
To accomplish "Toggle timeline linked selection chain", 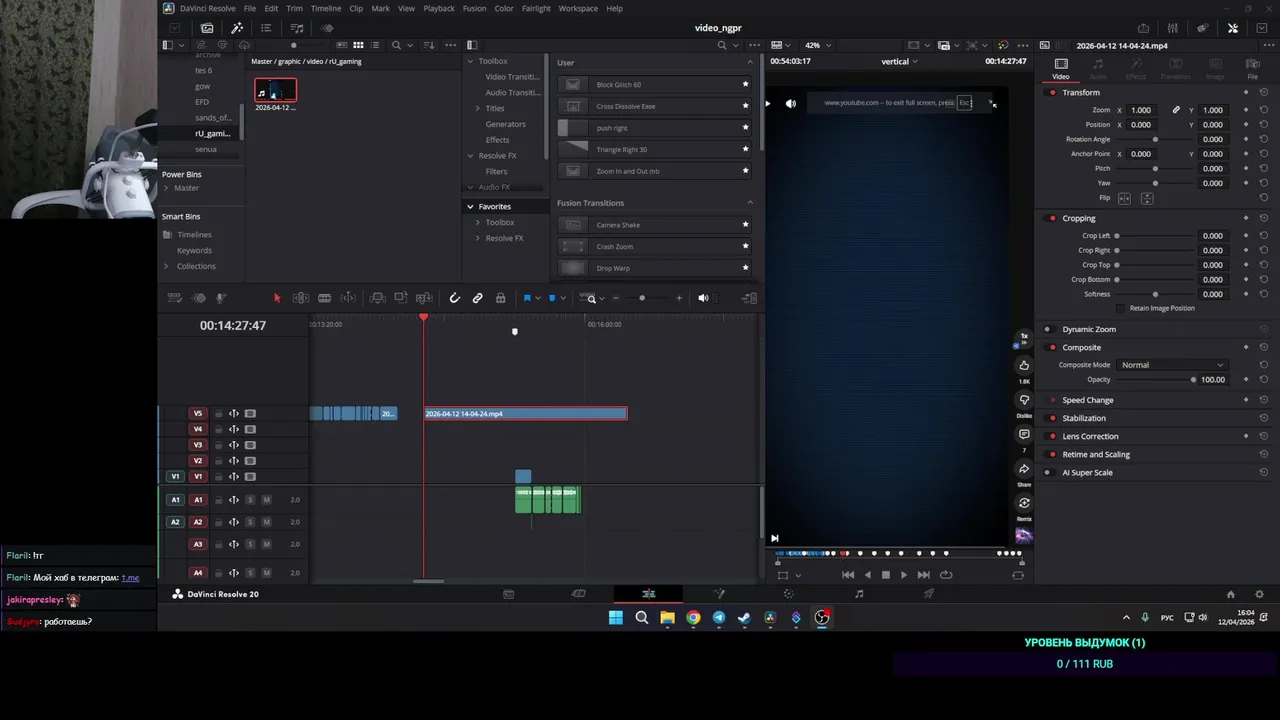I will click(478, 298).
